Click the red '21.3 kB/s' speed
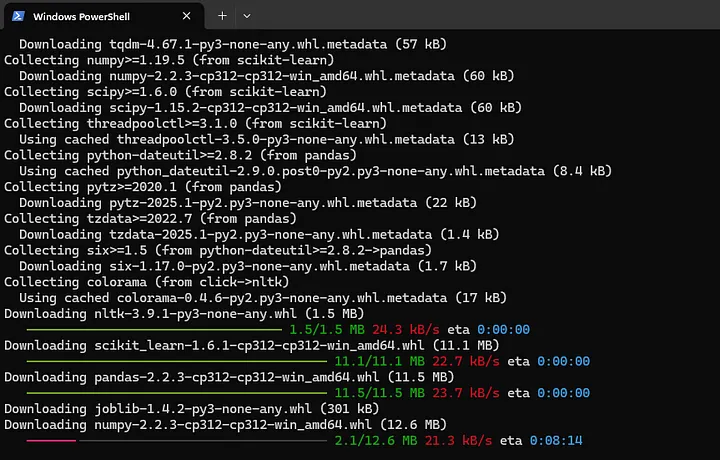This screenshot has width=720, height=460. click(x=458, y=441)
